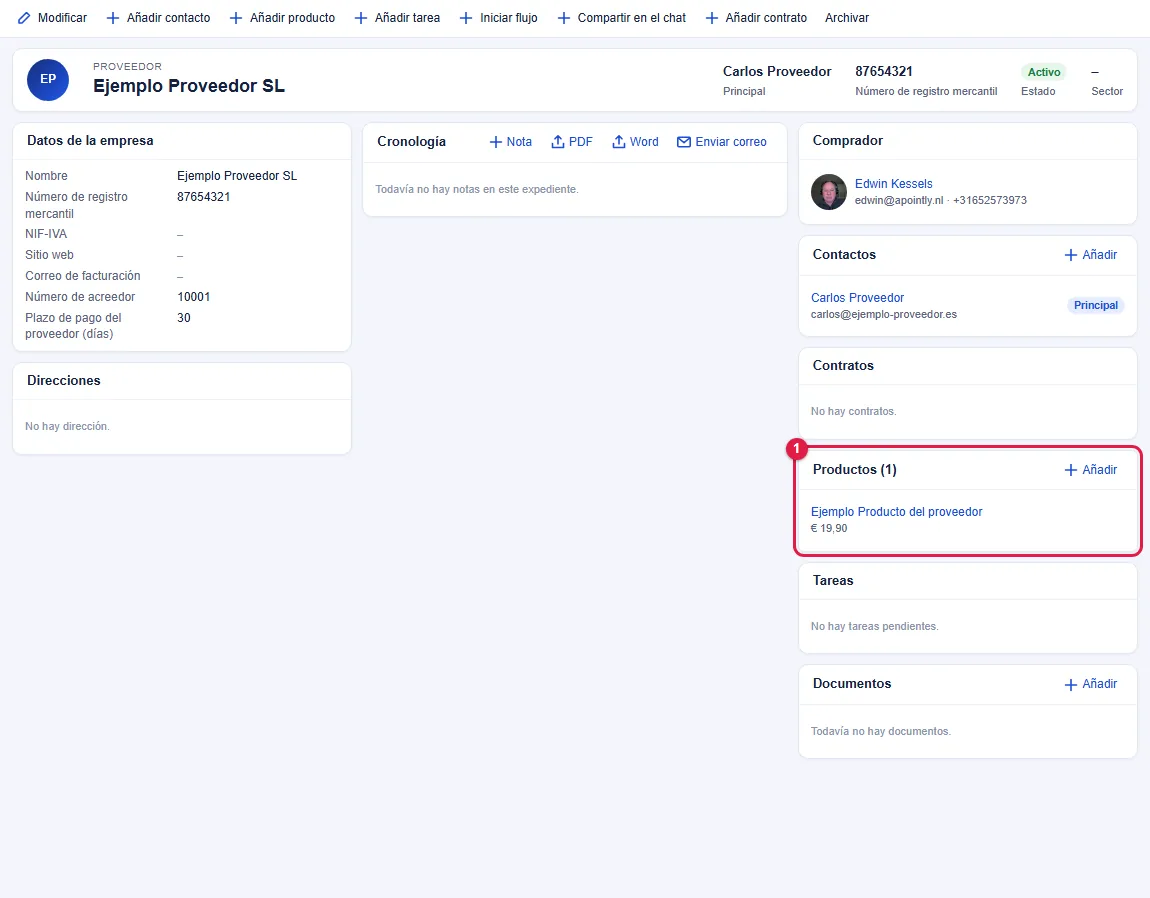Click Añadir in the Documentos panel

(1091, 684)
